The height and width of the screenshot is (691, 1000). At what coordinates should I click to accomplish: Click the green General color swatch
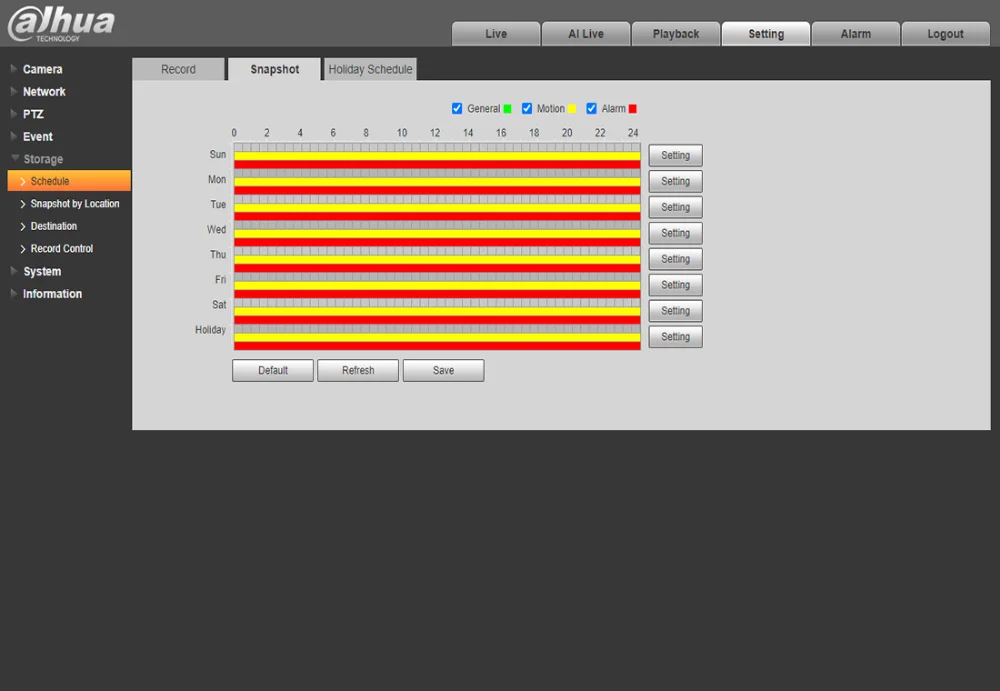click(508, 109)
